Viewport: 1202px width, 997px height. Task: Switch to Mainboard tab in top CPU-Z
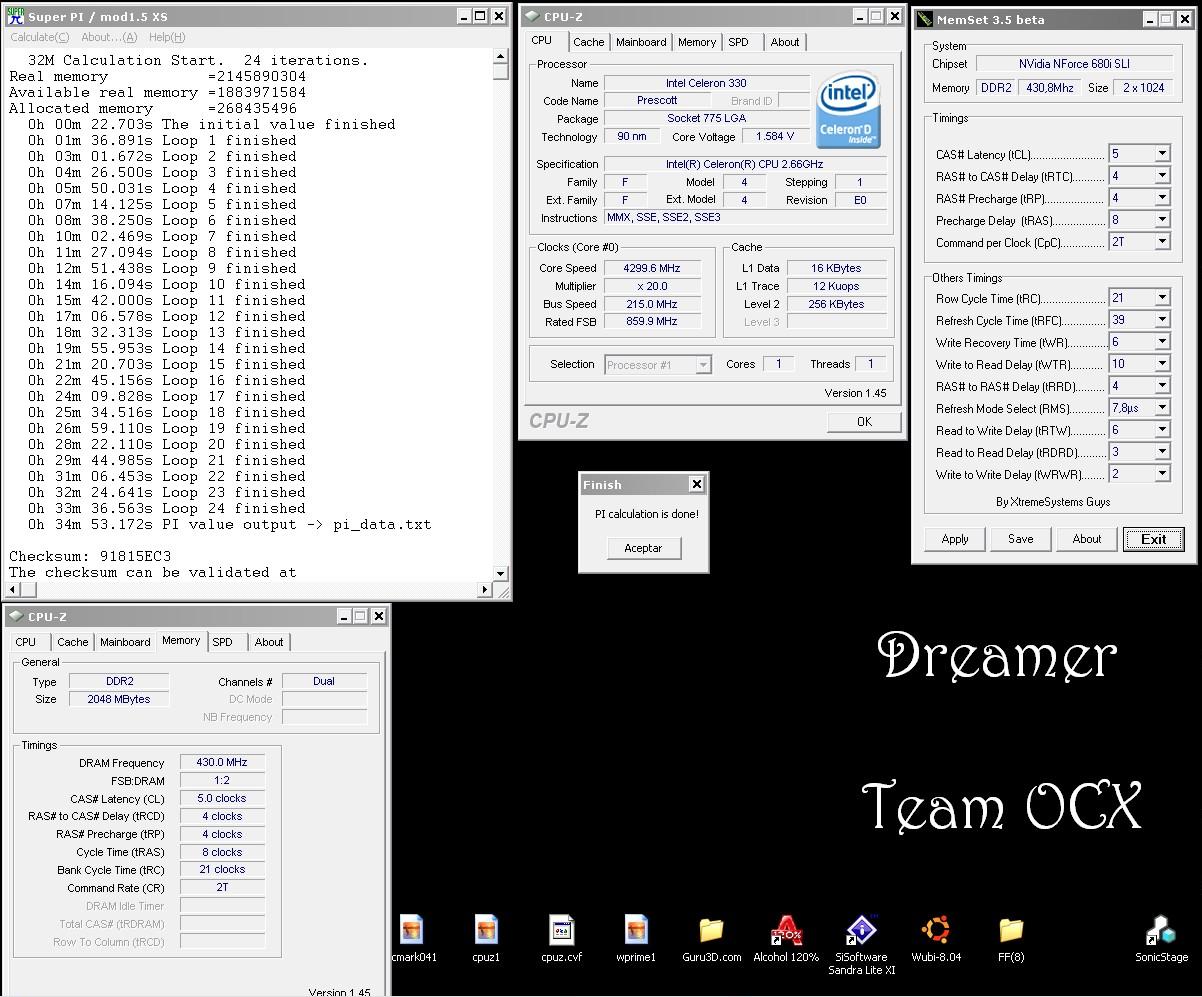[x=641, y=42]
